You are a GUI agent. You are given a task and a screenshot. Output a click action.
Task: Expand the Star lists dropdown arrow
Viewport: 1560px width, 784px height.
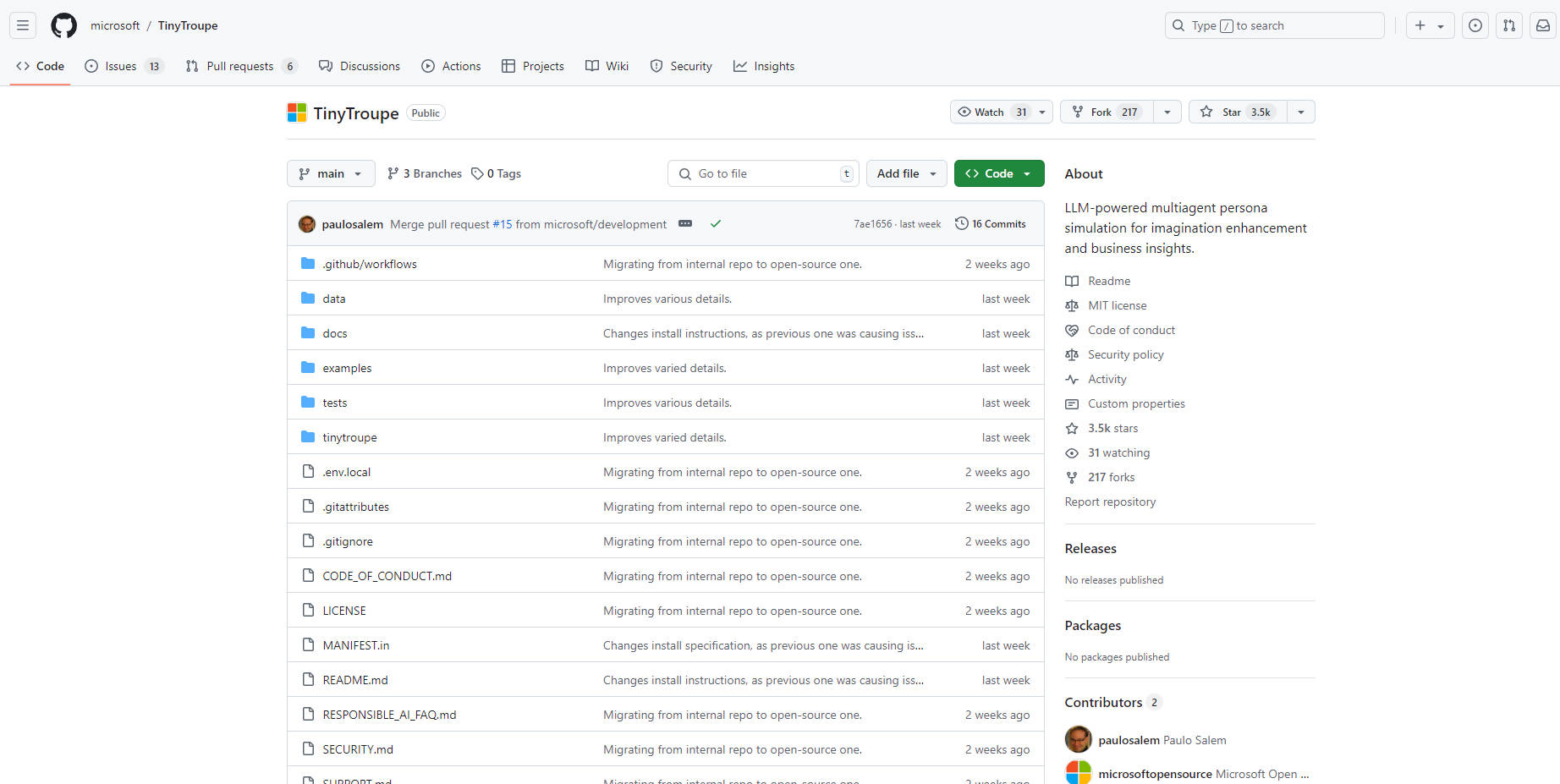[1301, 112]
